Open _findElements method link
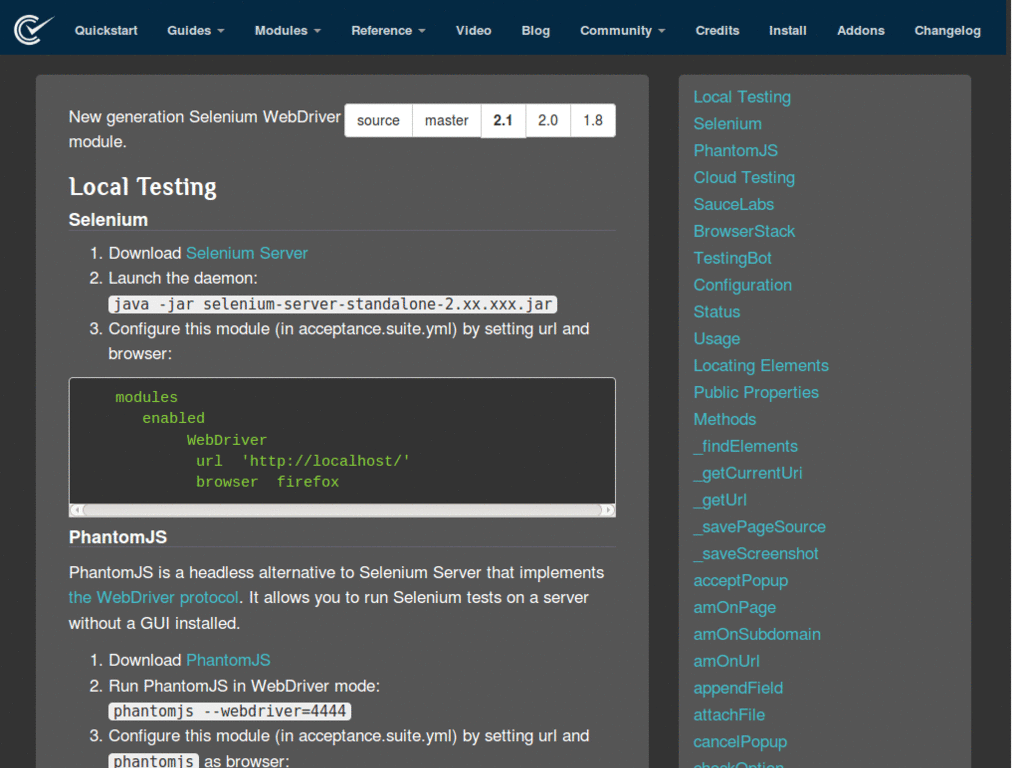 pos(745,446)
